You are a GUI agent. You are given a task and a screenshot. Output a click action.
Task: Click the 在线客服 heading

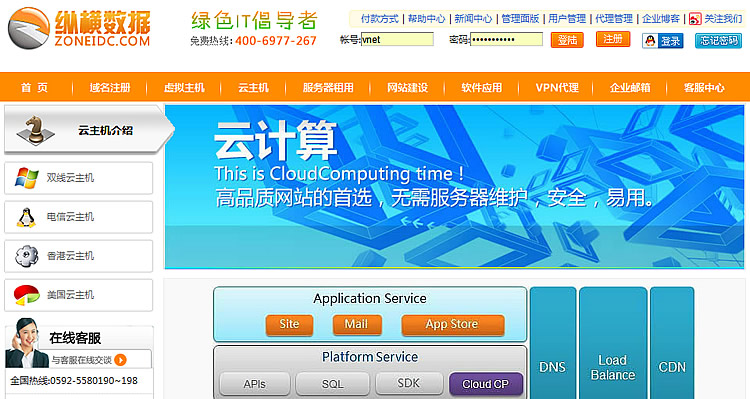point(75,338)
